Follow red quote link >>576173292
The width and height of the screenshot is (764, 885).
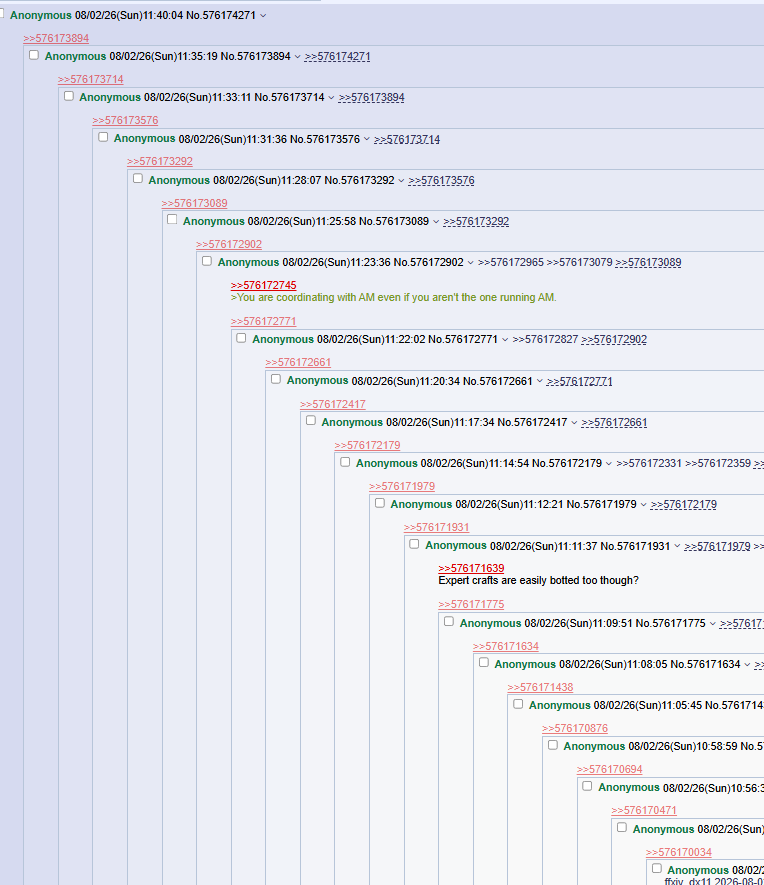coord(160,161)
